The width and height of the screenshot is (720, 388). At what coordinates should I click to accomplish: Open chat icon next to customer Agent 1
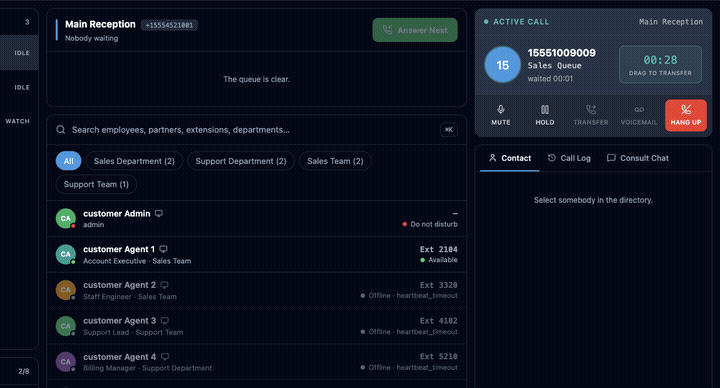[163, 249]
